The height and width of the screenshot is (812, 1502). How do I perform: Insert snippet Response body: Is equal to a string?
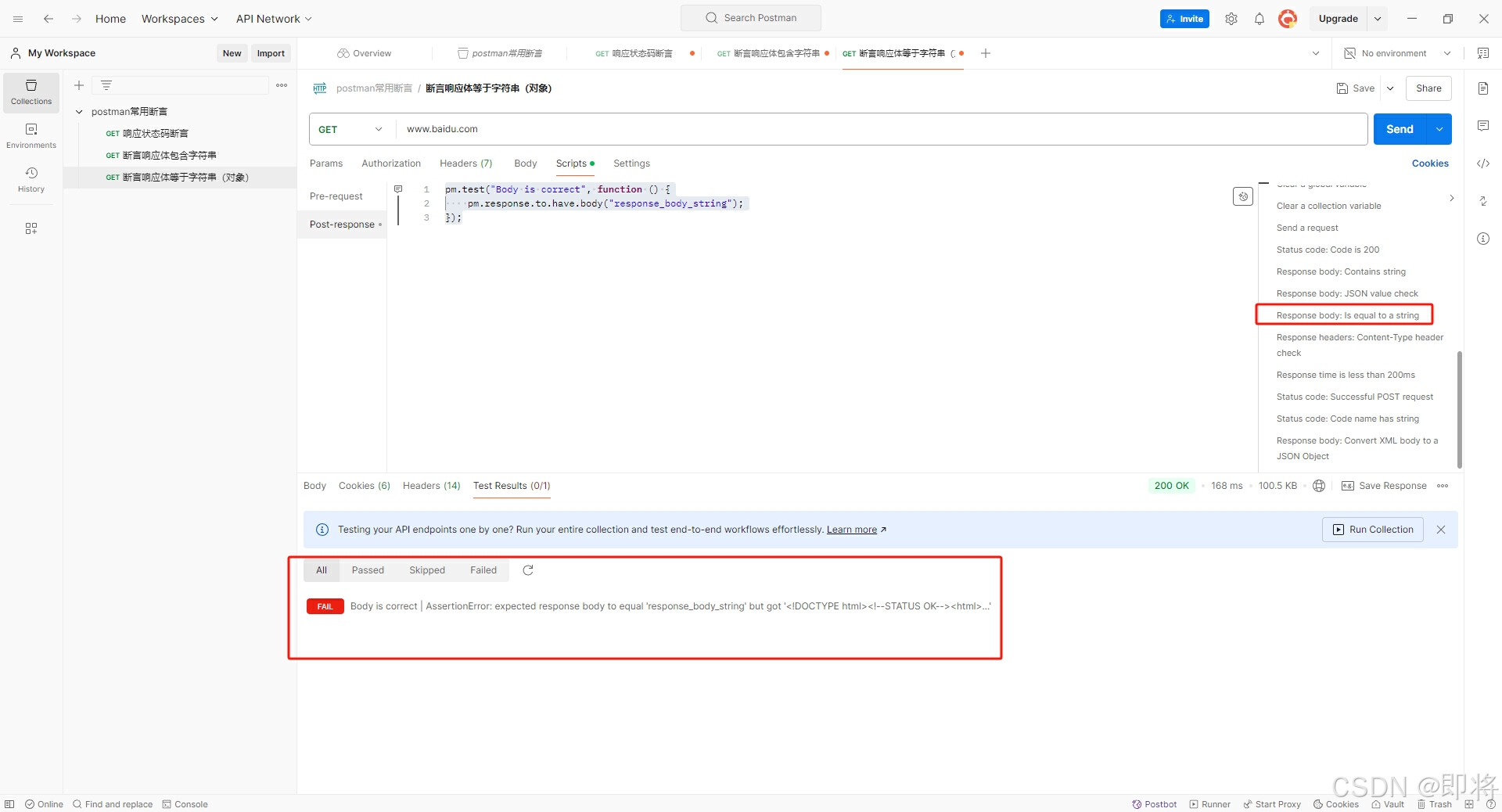[x=1348, y=315]
